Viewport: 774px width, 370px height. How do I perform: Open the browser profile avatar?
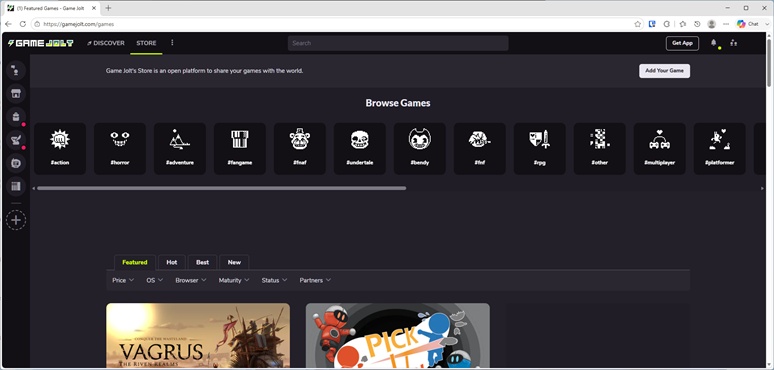[711, 24]
